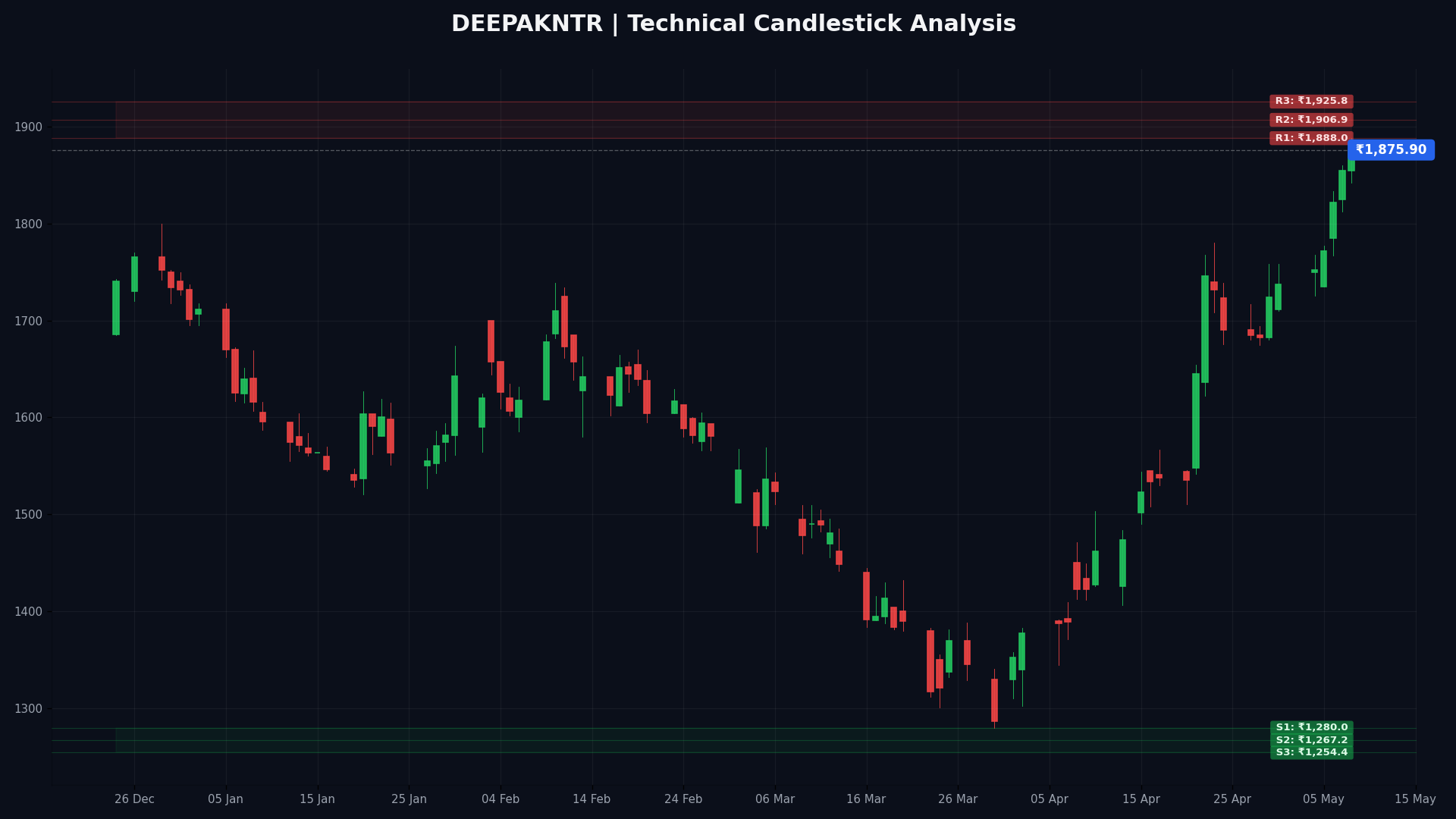Viewport: 1456px width, 819px height.
Task: Click the 05 May date axis label
Action: coord(1324,799)
